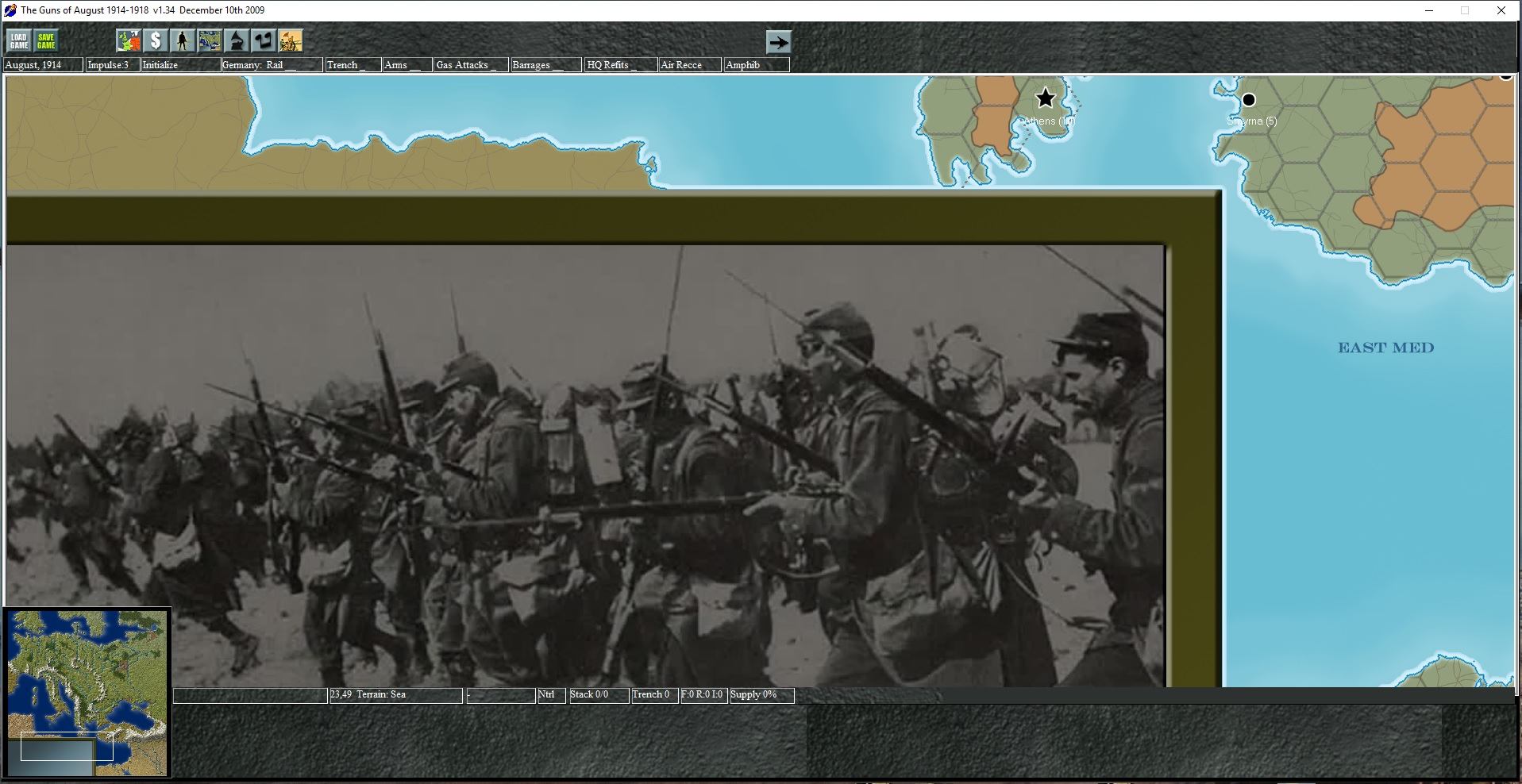
Task: Click the "Air Recce" status field
Action: tap(690, 65)
